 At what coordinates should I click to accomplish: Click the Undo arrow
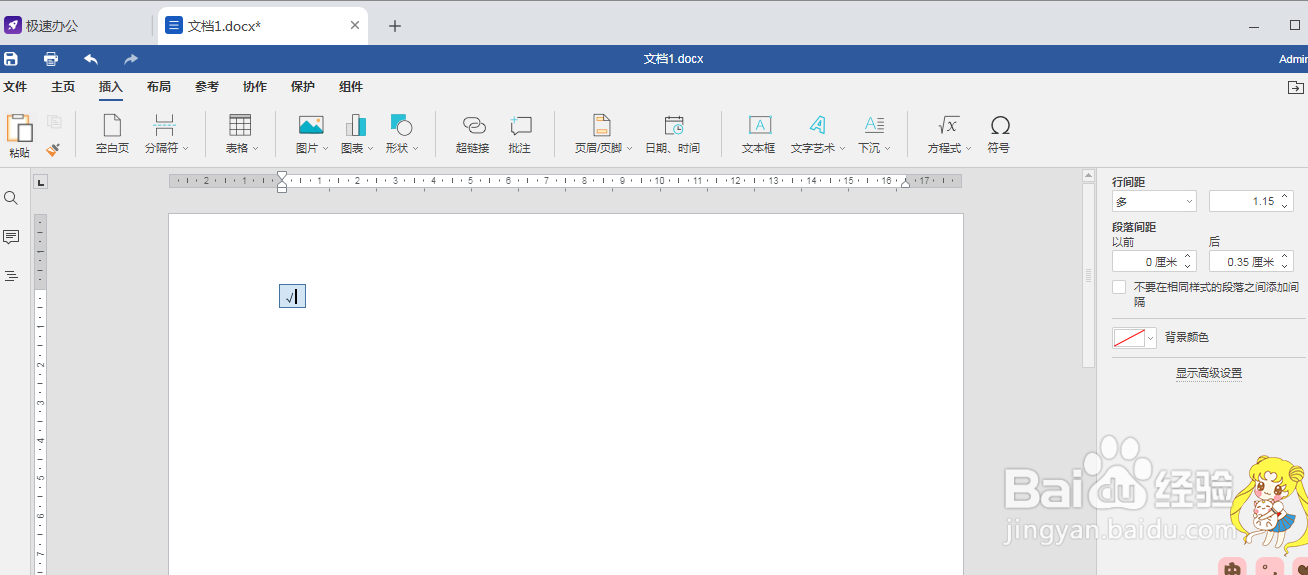click(91, 59)
